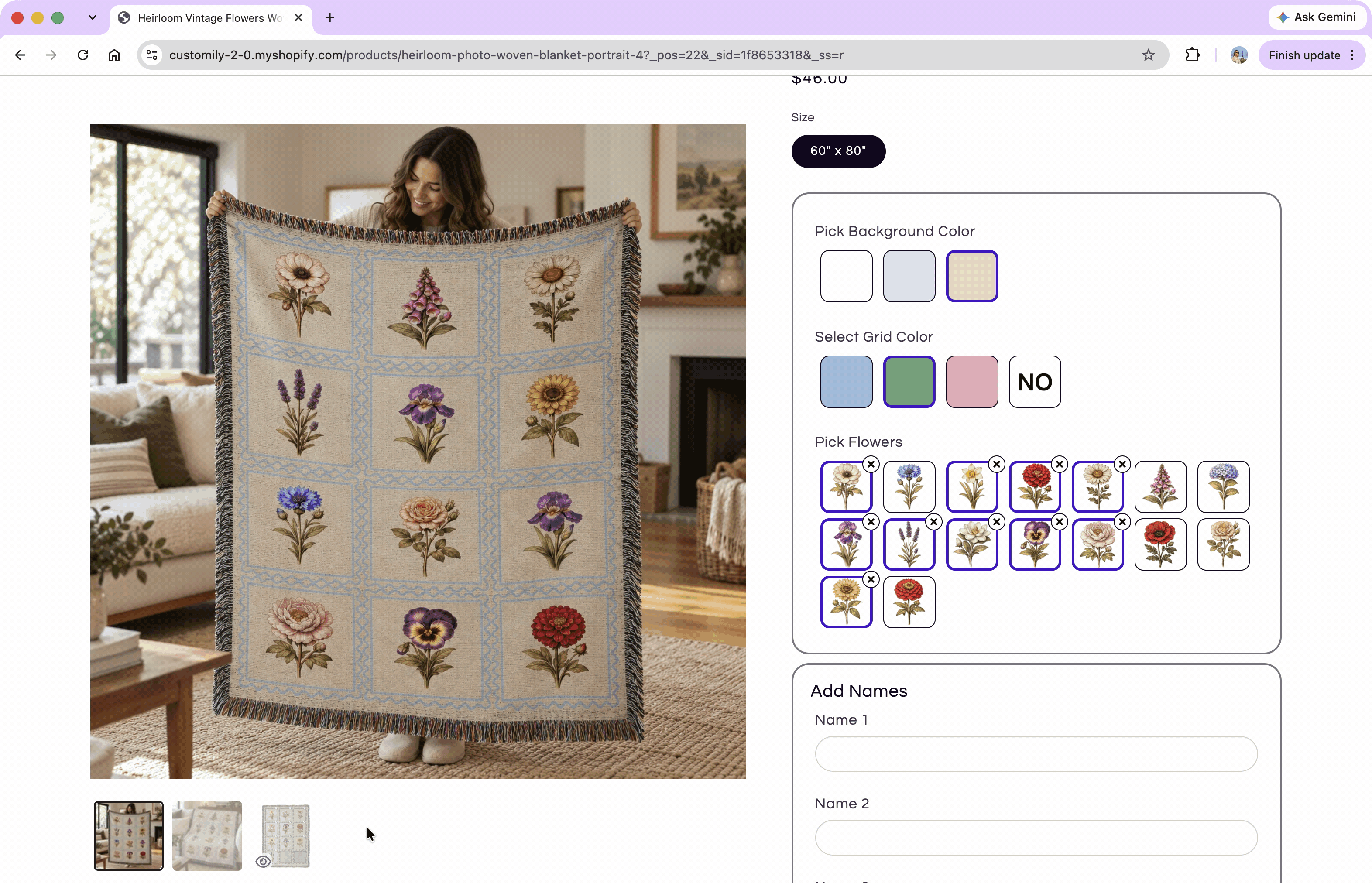The image size is (1372, 883).
Task: Open the tab search chevron dropdown
Action: (x=93, y=18)
